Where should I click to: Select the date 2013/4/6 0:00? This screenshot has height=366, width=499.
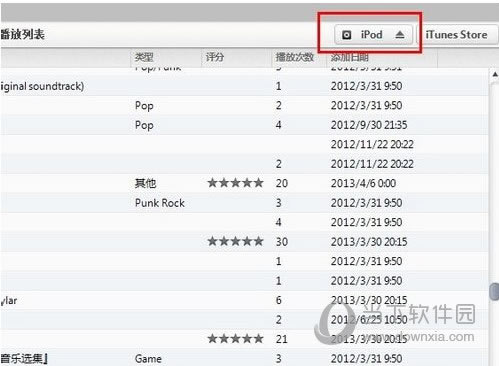pyautogui.click(x=363, y=183)
